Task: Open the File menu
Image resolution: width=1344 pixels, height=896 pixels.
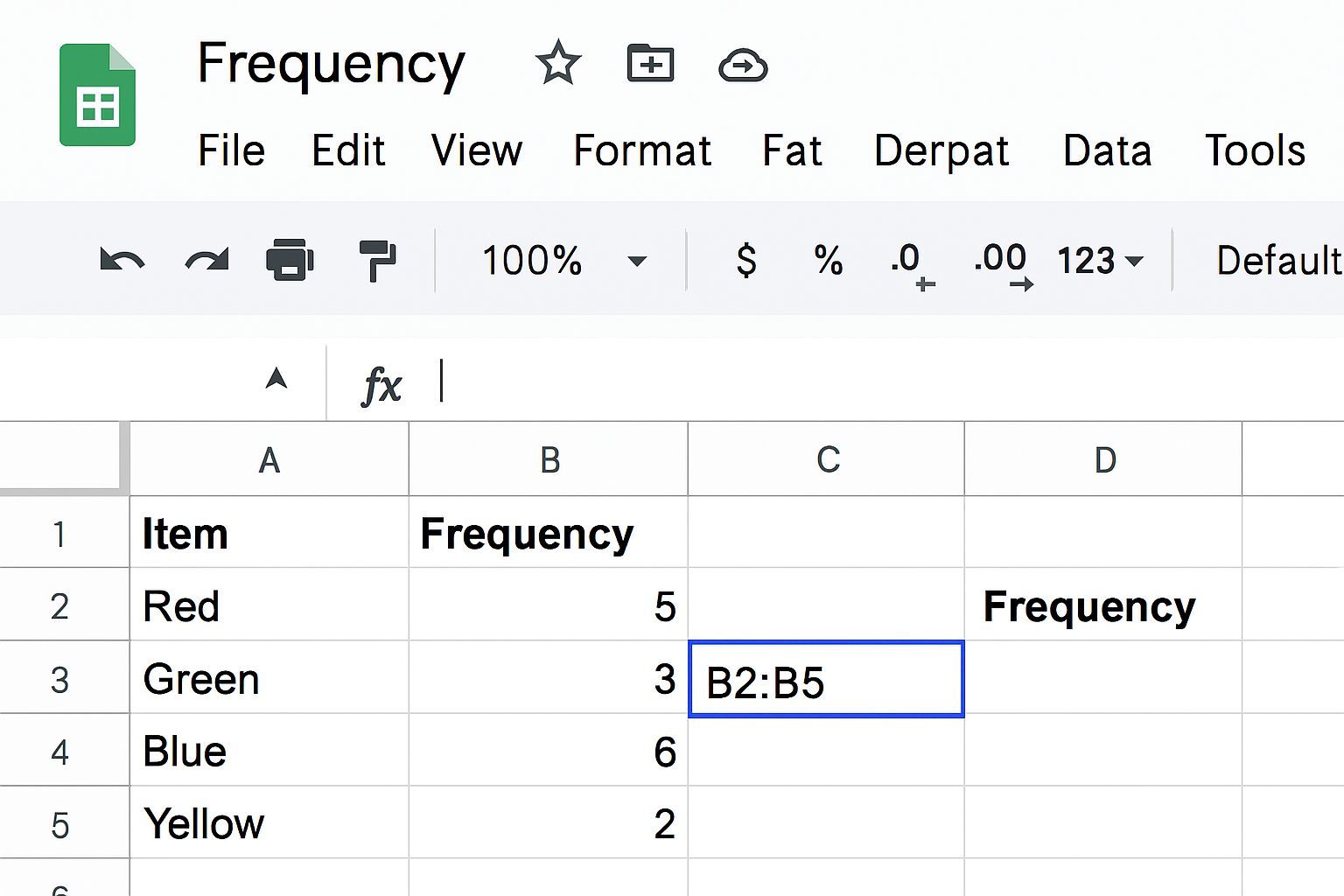Action: (x=231, y=150)
